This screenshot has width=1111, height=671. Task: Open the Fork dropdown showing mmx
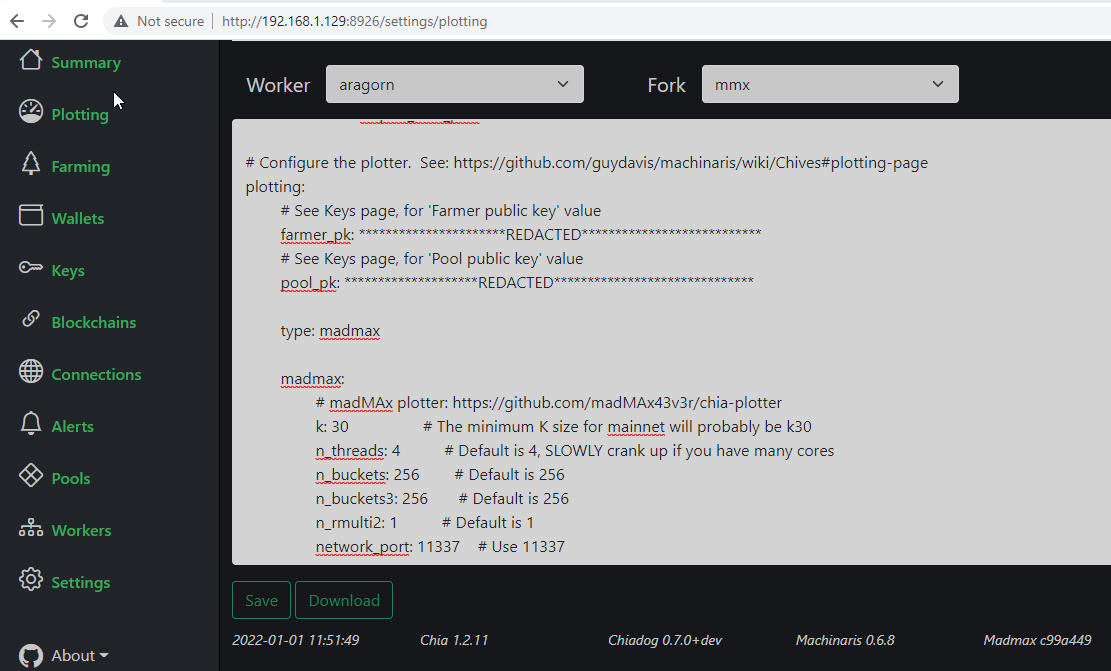pos(830,84)
